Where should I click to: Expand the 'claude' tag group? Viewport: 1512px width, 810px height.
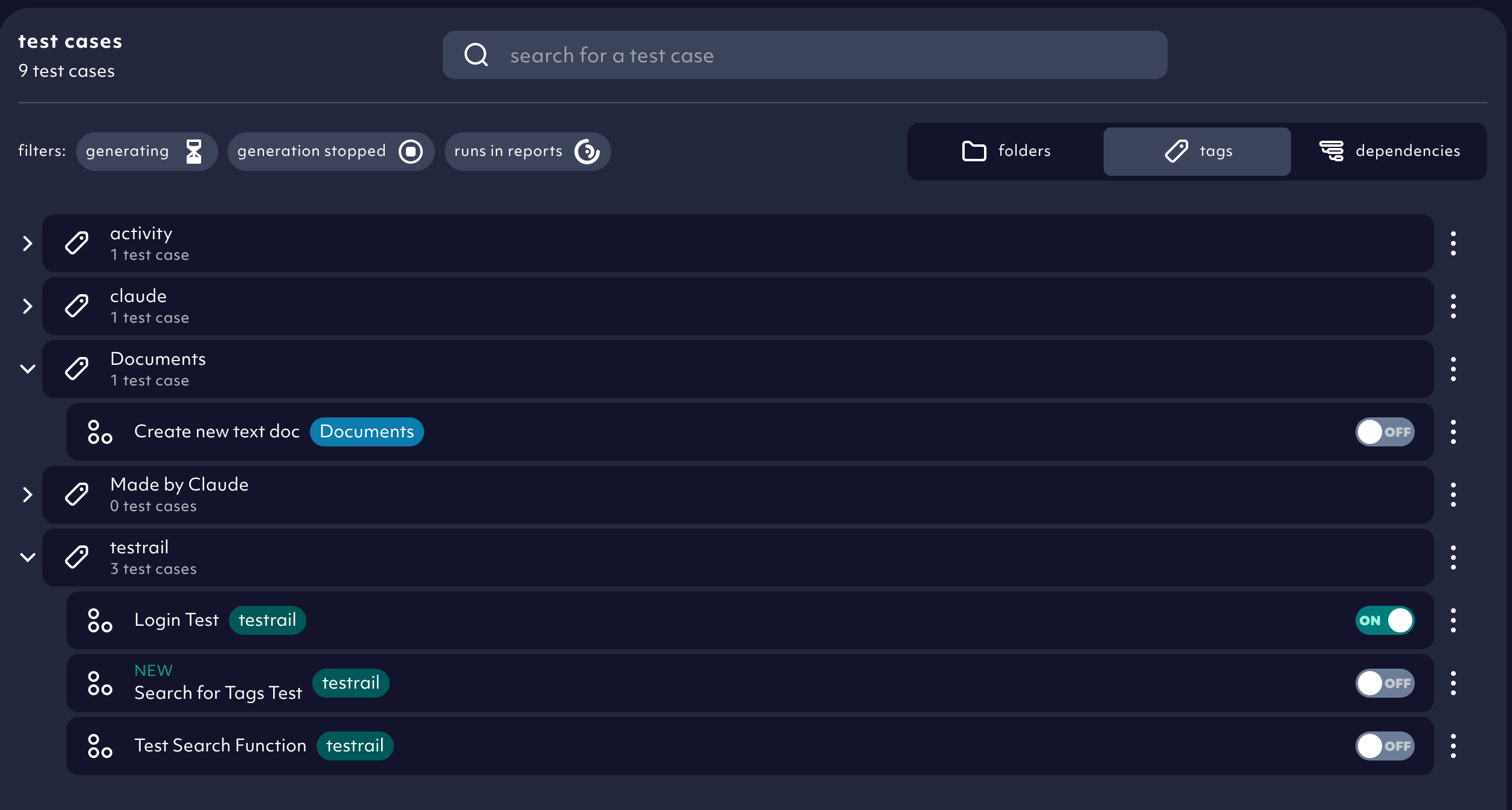tap(27, 306)
